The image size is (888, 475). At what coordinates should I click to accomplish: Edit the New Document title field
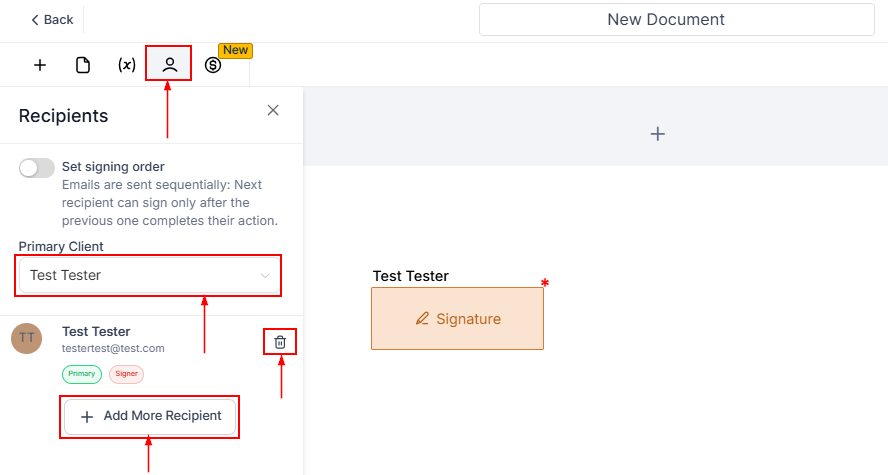point(677,20)
